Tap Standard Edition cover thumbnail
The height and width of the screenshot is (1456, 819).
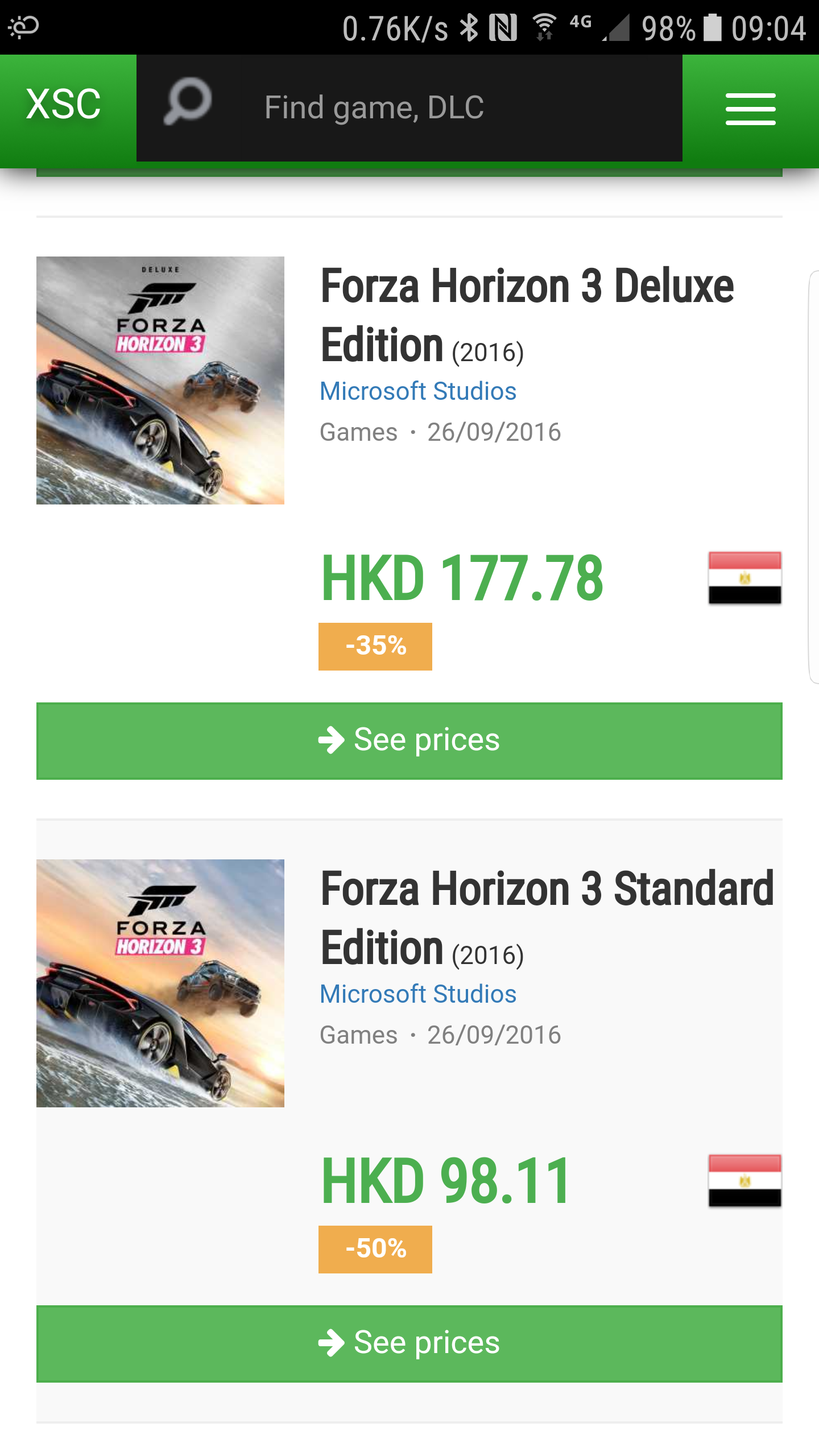[x=160, y=983]
